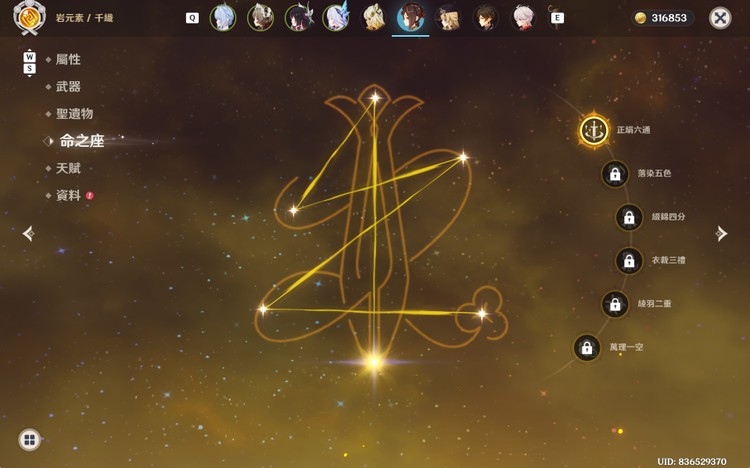This screenshot has height=468, width=750.
Task: Click the star inside the clover-shaped outline
Action: pyautogui.click(x=482, y=314)
